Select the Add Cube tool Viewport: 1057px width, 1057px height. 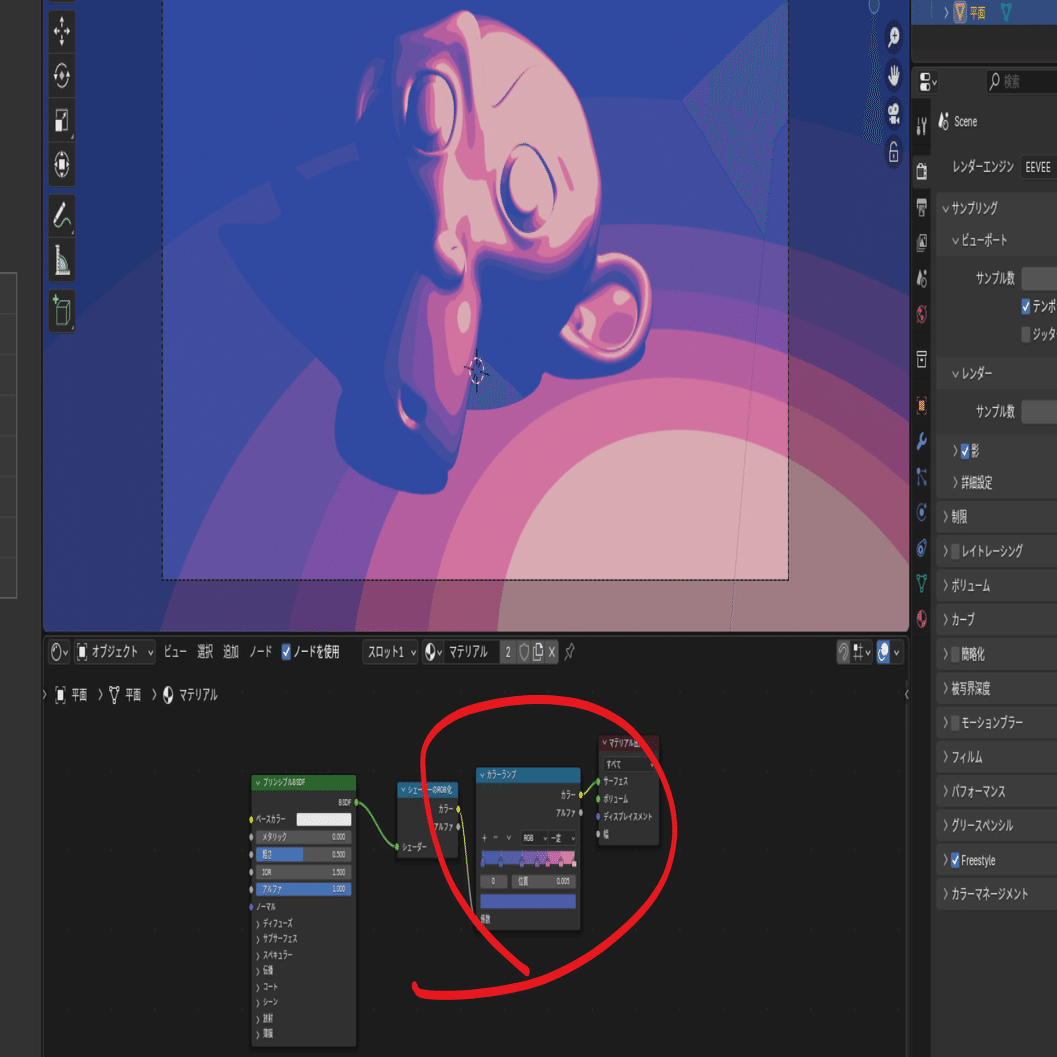point(61,311)
